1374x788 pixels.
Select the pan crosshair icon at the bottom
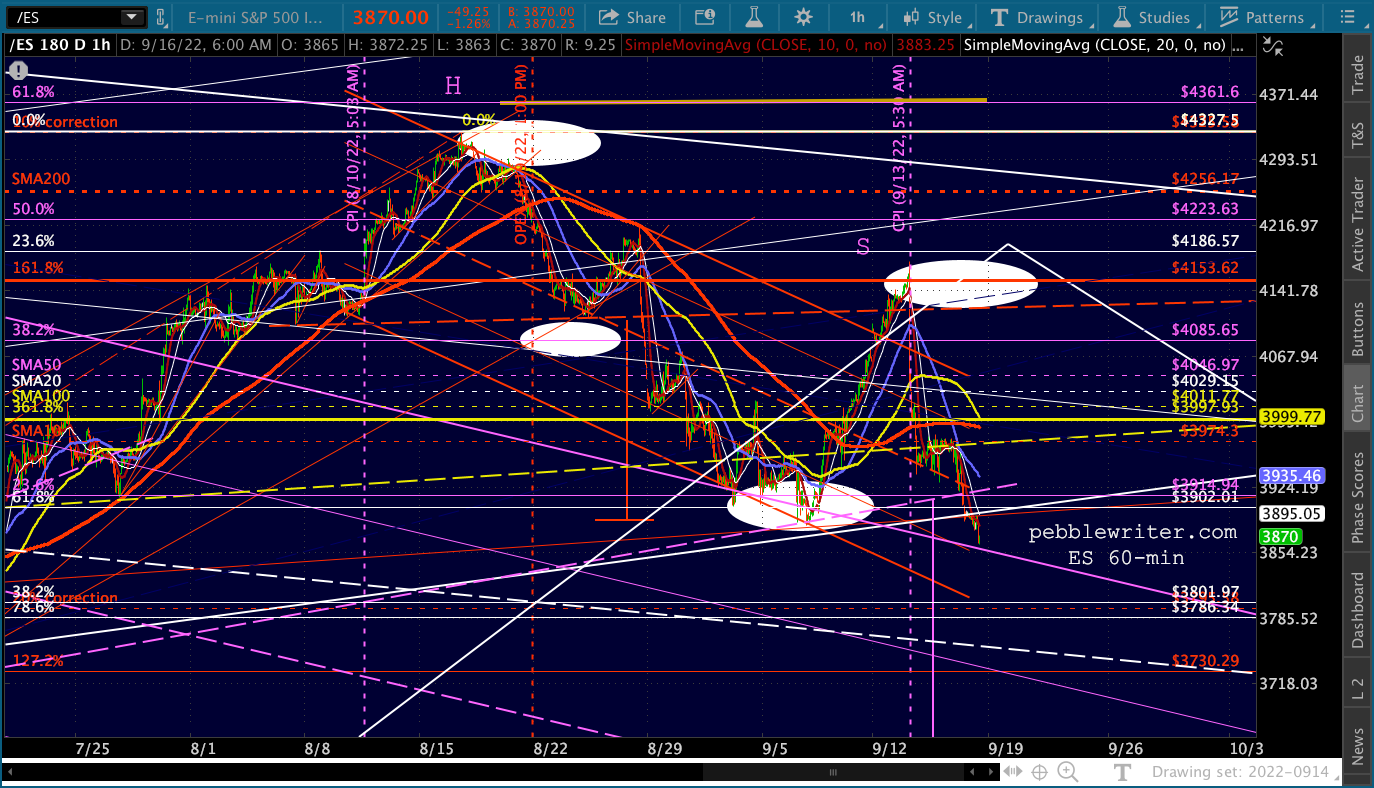pyautogui.click(x=1039, y=771)
